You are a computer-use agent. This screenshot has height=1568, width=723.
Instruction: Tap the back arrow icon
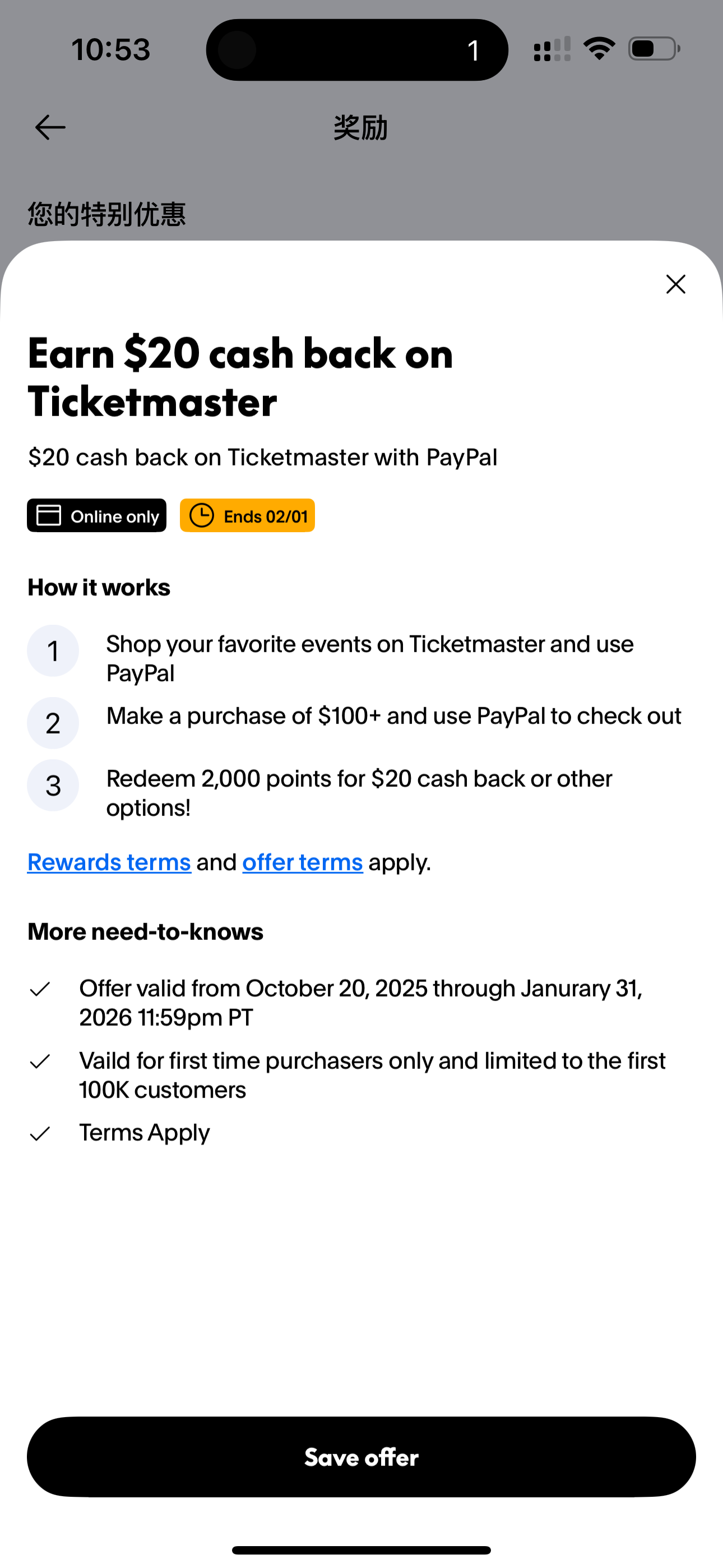(50, 128)
